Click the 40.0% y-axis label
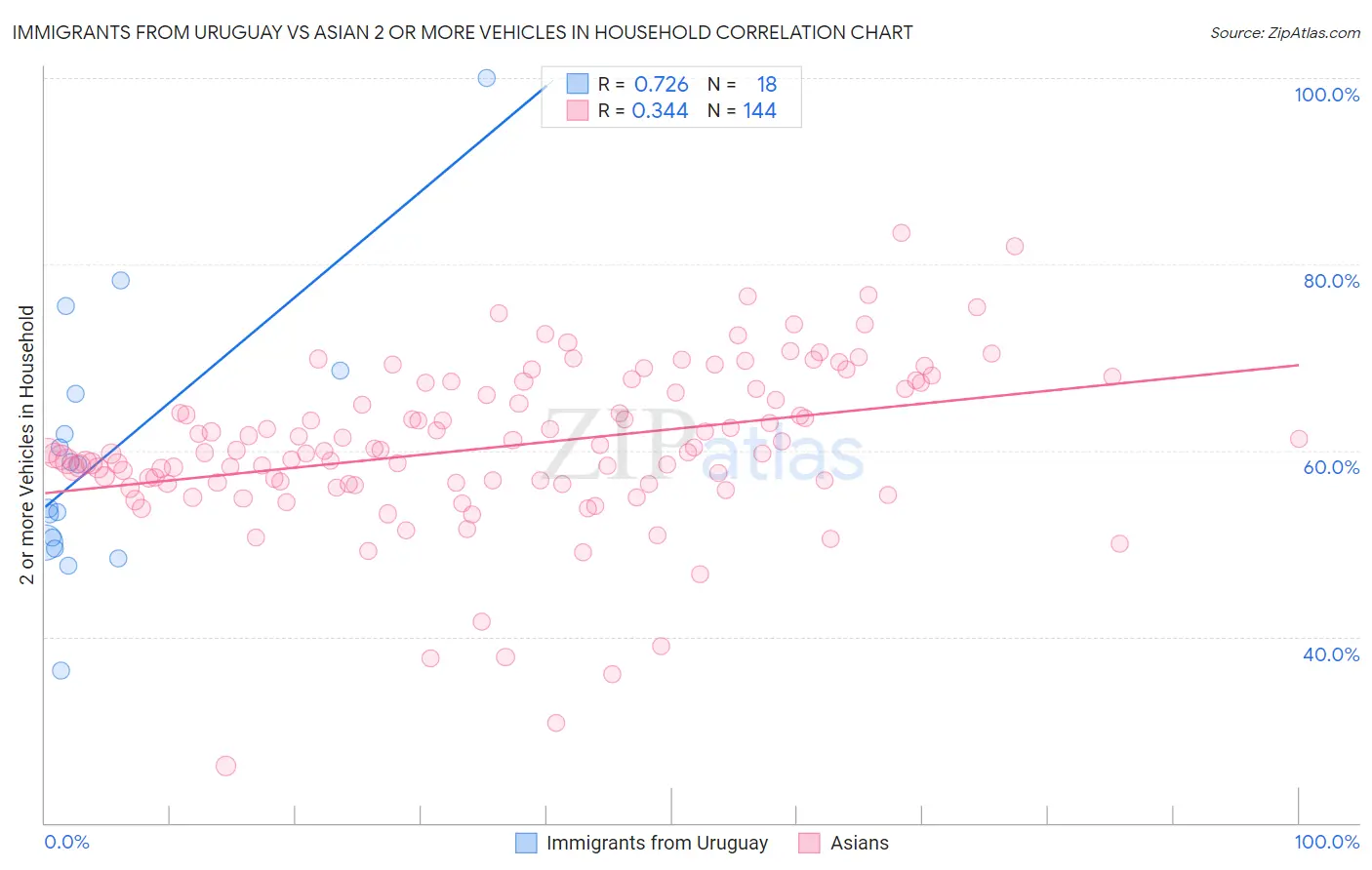 tap(1331, 654)
